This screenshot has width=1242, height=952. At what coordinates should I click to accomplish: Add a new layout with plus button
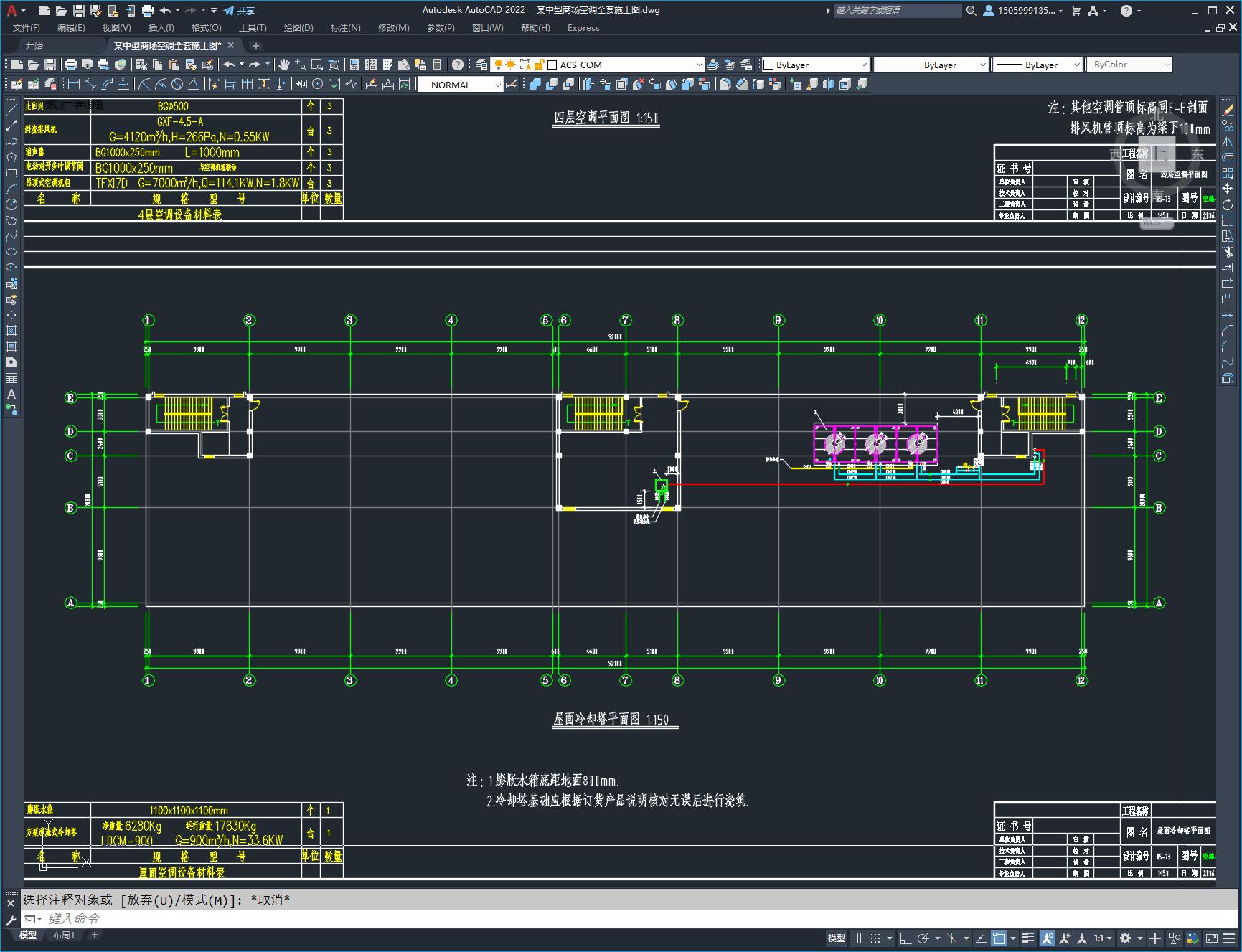pos(94,935)
